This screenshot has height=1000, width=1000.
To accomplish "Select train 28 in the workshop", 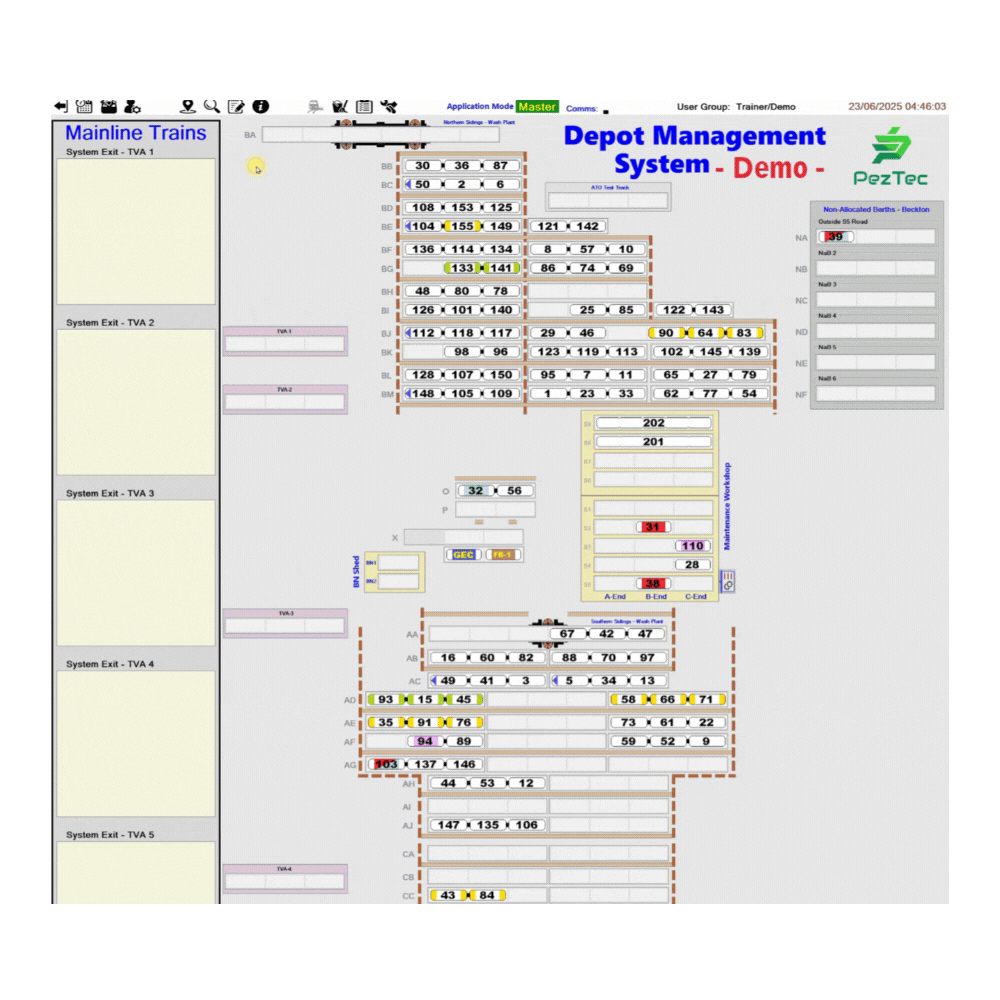I will pos(692,564).
